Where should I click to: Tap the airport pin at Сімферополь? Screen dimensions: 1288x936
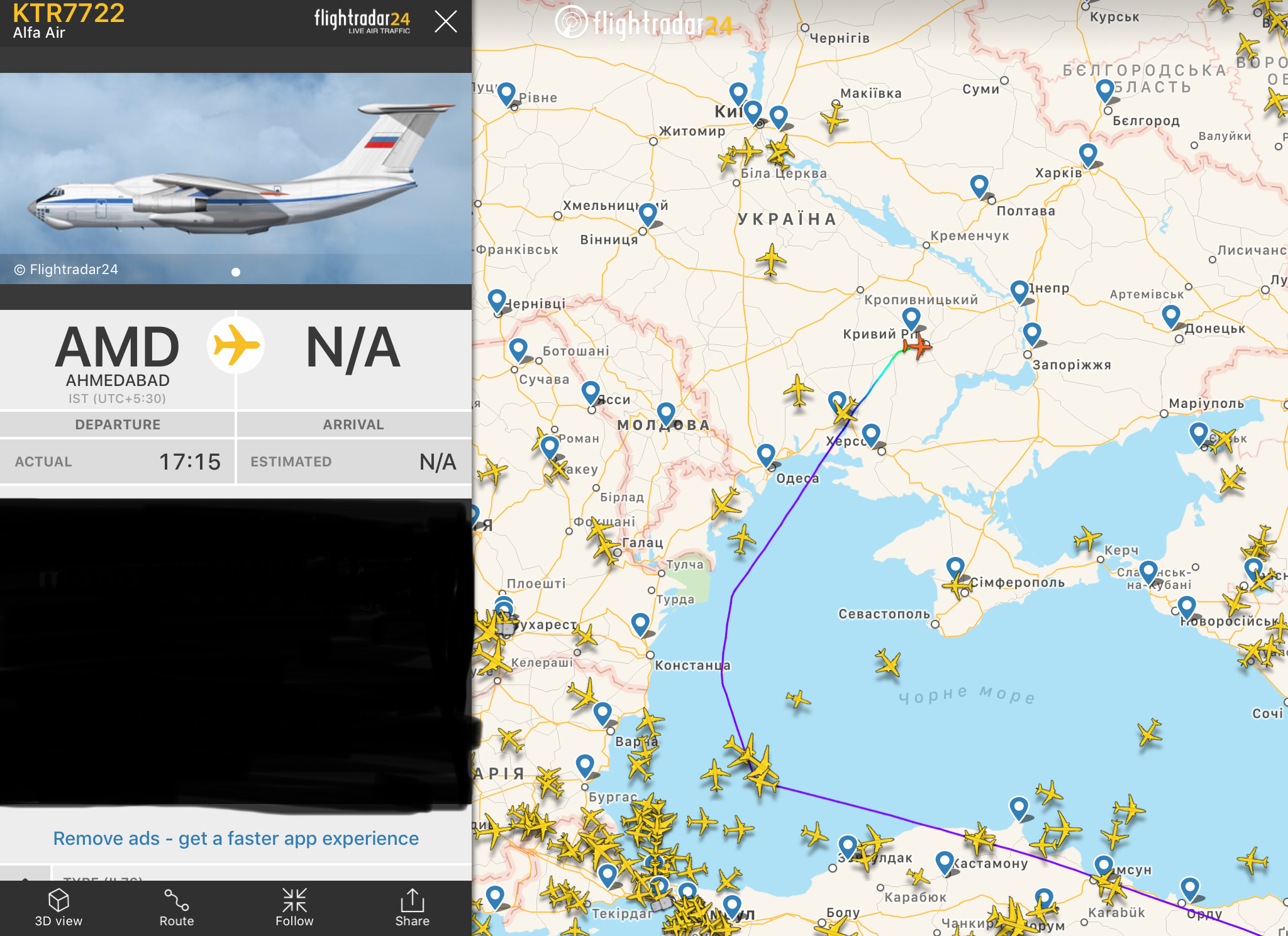tap(955, 568)
